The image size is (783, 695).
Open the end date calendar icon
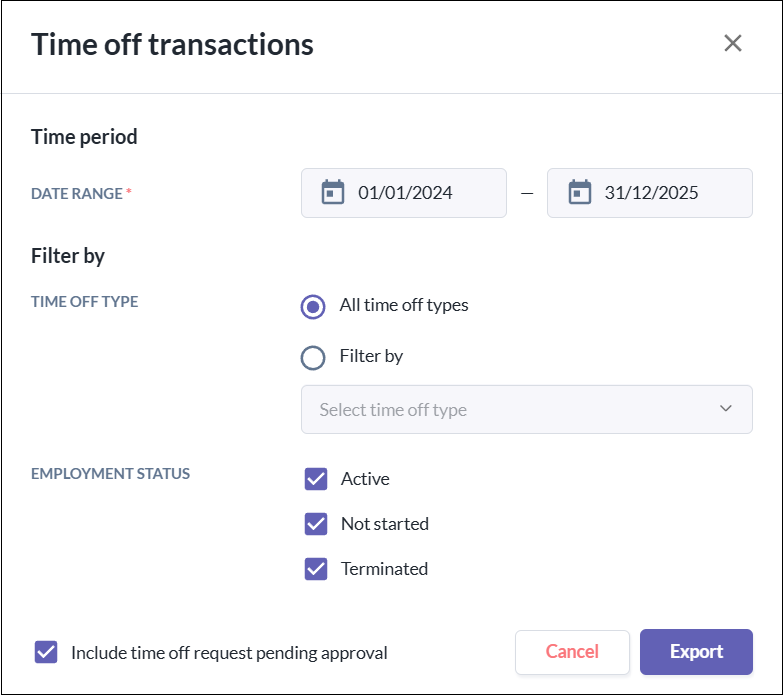(579, 192)
